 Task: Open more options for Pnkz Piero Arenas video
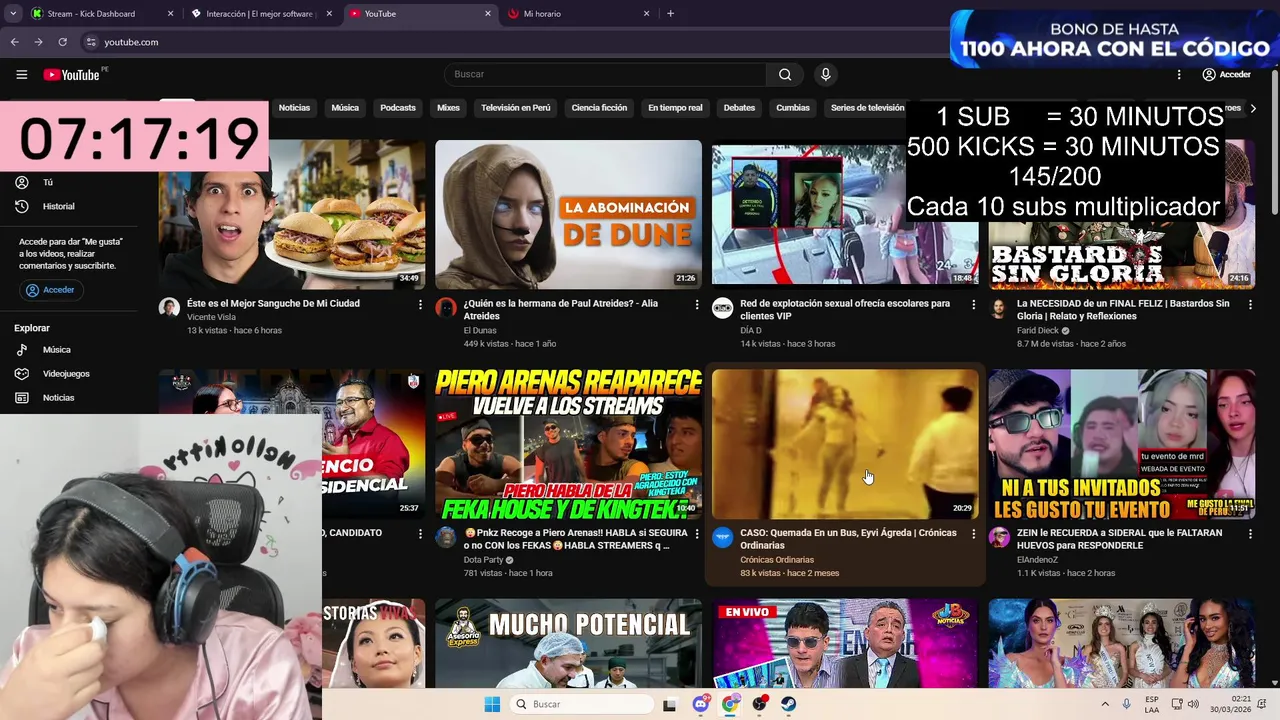pos(697,534)
